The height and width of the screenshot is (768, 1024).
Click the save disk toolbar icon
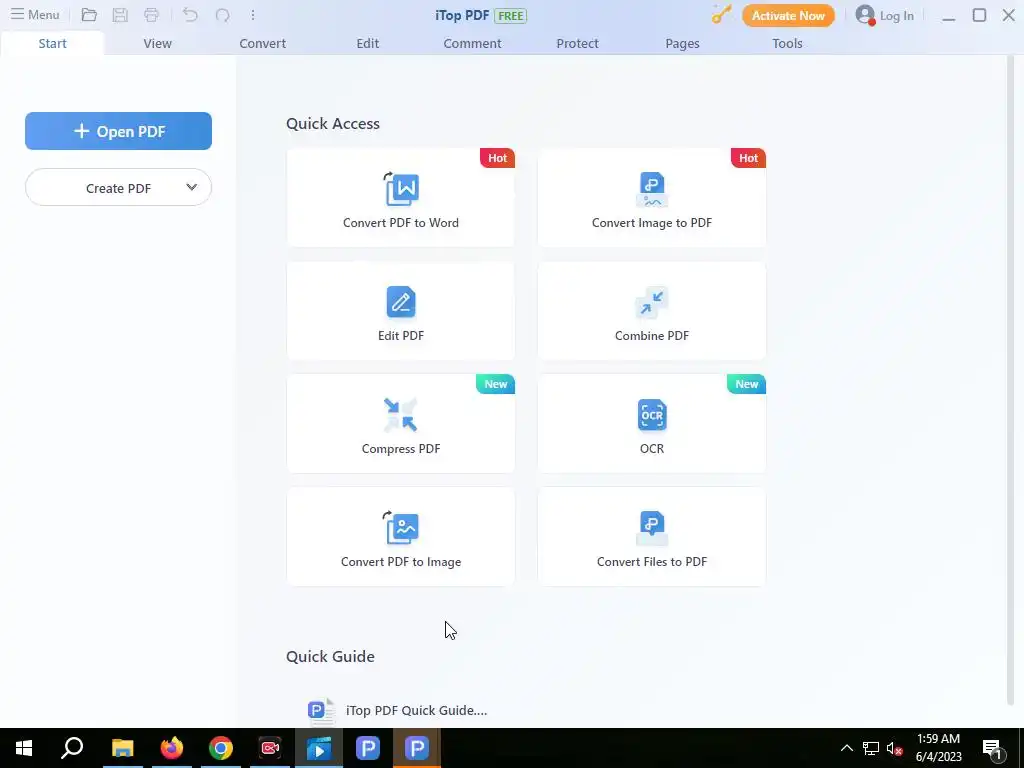point(120,15)
